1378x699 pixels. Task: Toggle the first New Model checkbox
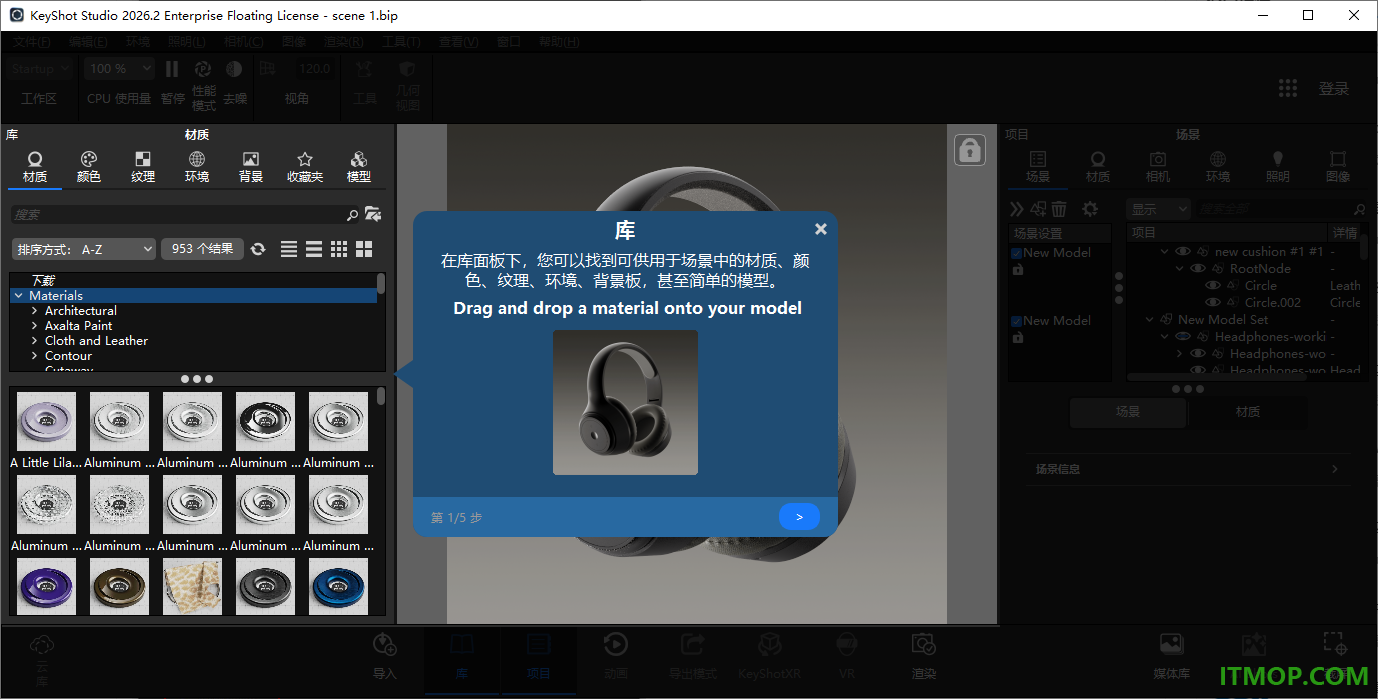pyautogui.click(x=1016, y=253)
